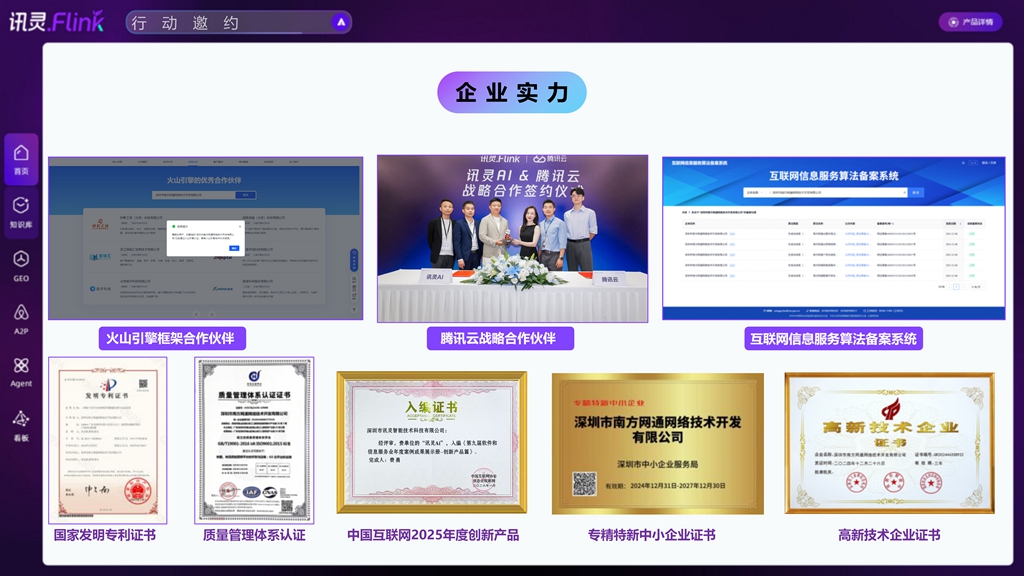The width and height of the screenshot is (1024, 576).
Task: Open the 火山引擎 partner screenshot thumbnail
Action: click(x=206, y=238)
